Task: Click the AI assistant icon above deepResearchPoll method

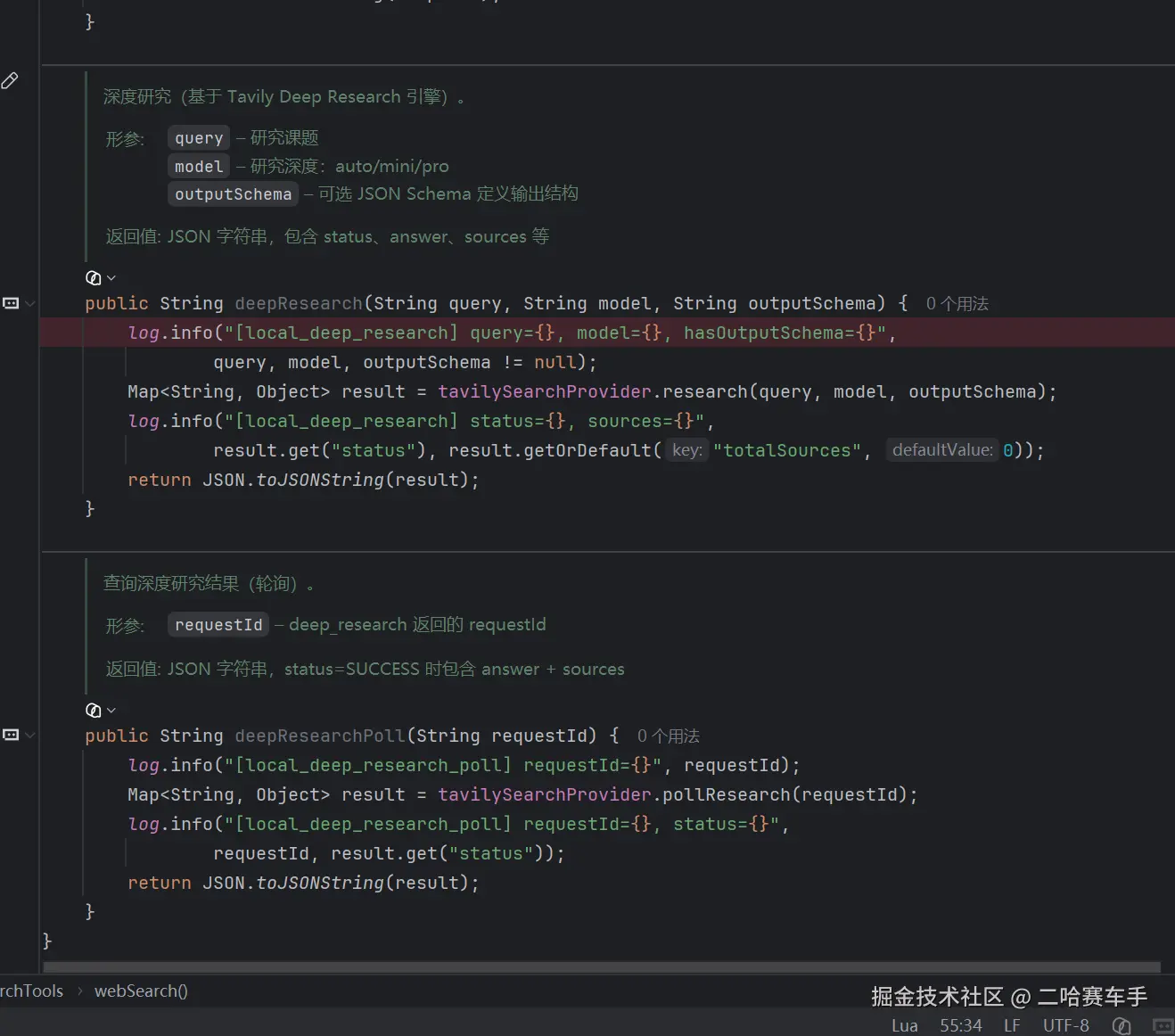Action: (x=93, y=710)
